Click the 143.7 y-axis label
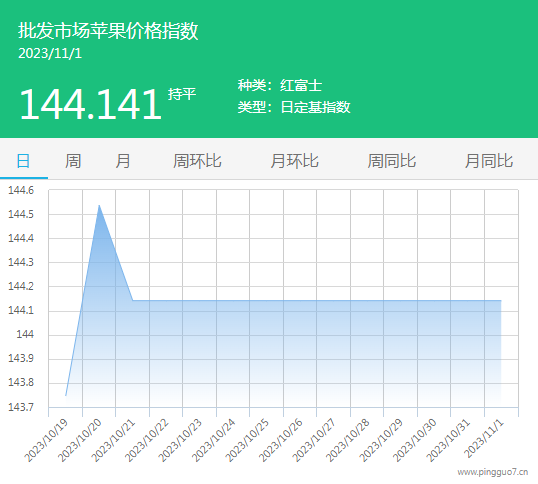The image size is (538, 484). coord(21,407)
